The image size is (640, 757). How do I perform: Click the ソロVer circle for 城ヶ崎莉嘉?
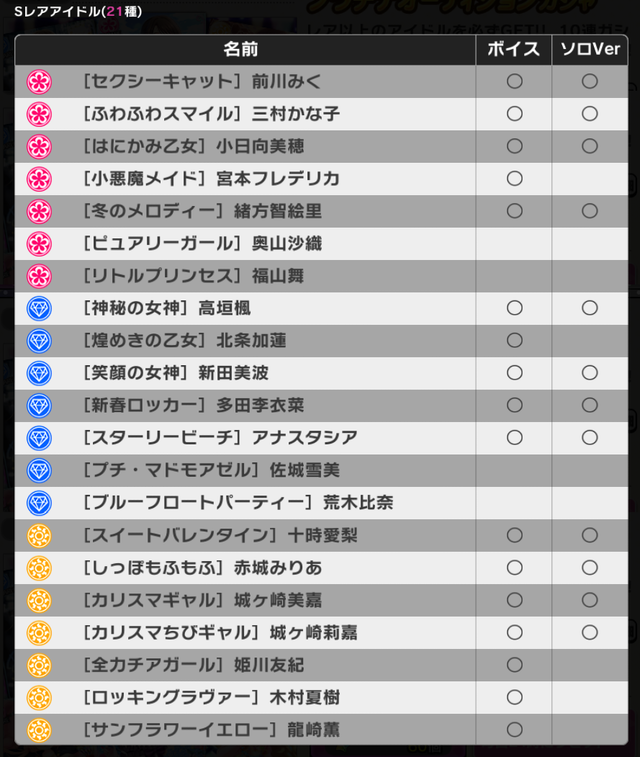[590, 632]
